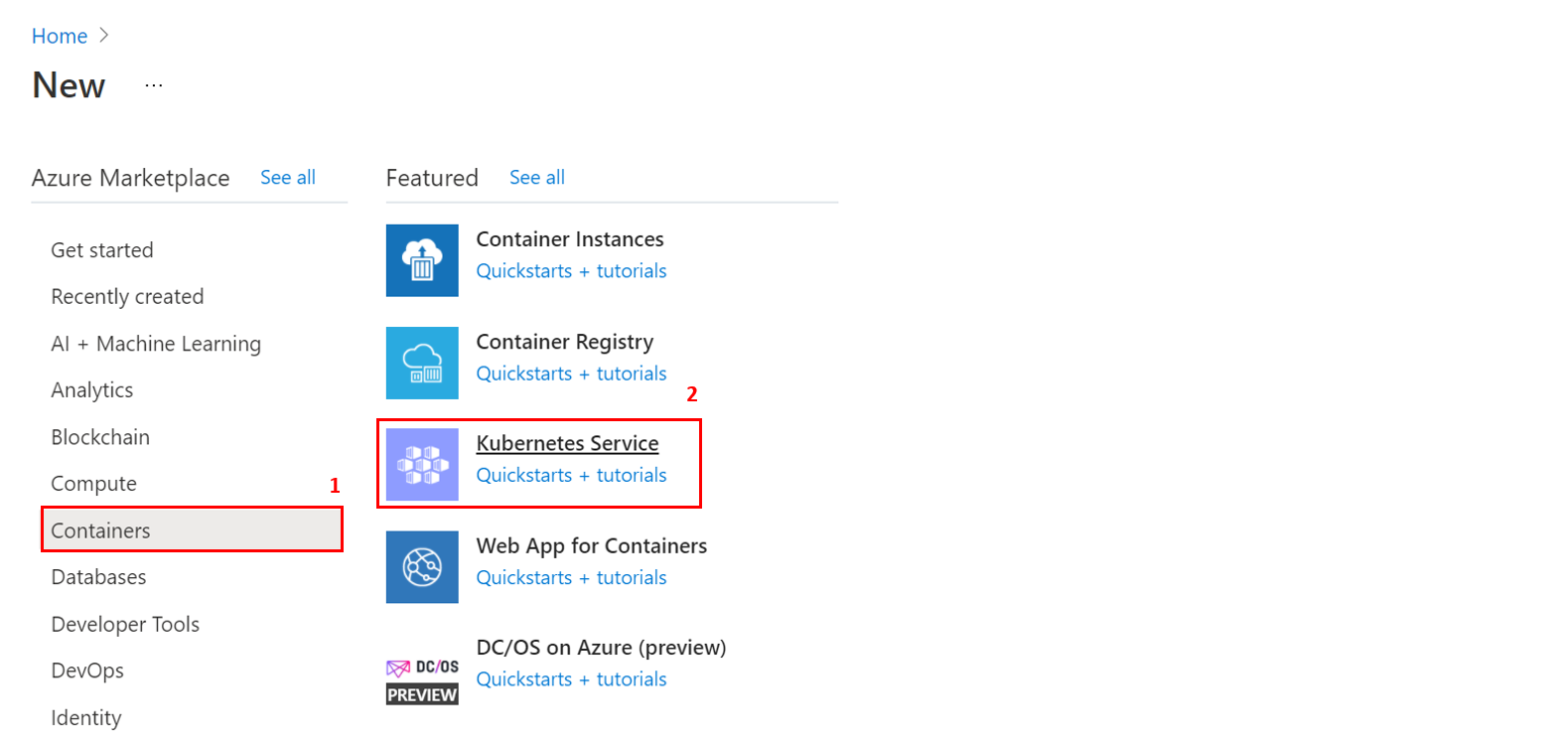Click the Web App for Containers globe icon
Viewport: 1568px width, 751px height.
coord(422,566)
